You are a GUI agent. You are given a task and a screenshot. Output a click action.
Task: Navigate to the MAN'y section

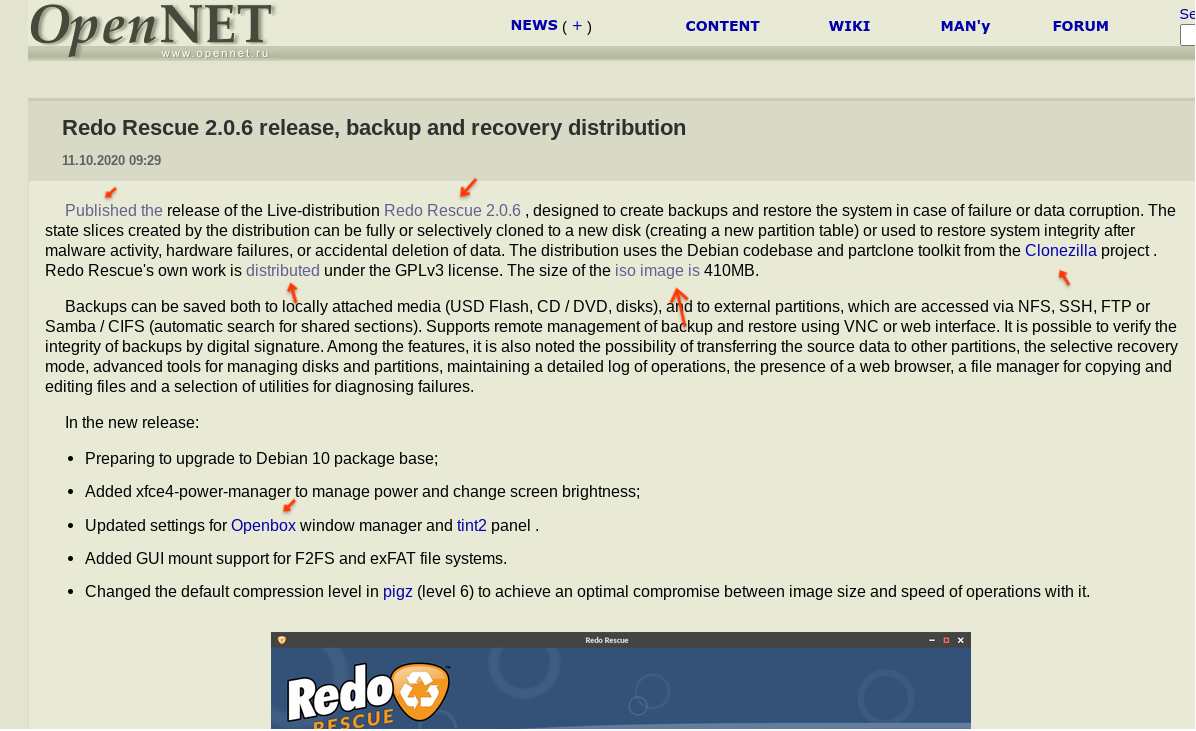tap(965, 26)
